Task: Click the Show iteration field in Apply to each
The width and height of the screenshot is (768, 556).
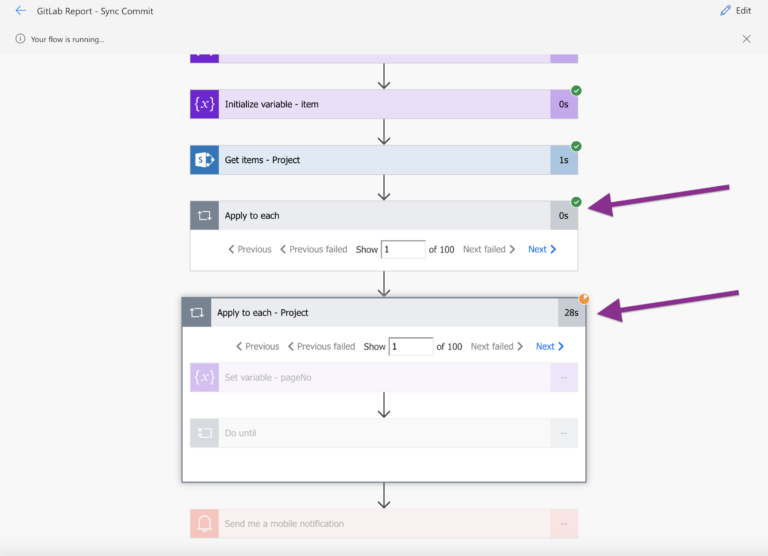Action: click(403, 249)
